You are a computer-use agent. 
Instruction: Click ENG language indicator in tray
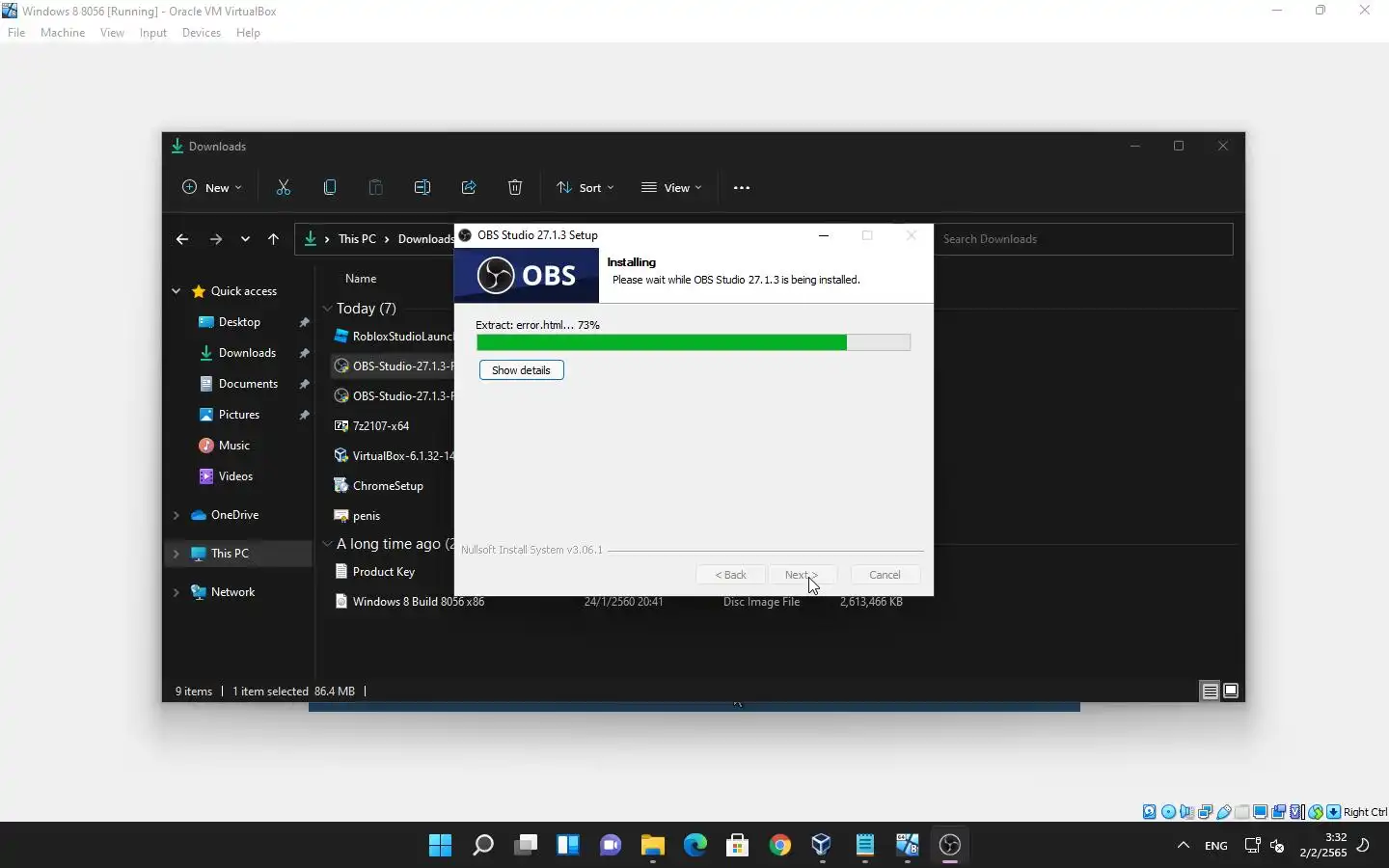[1216, 846]
